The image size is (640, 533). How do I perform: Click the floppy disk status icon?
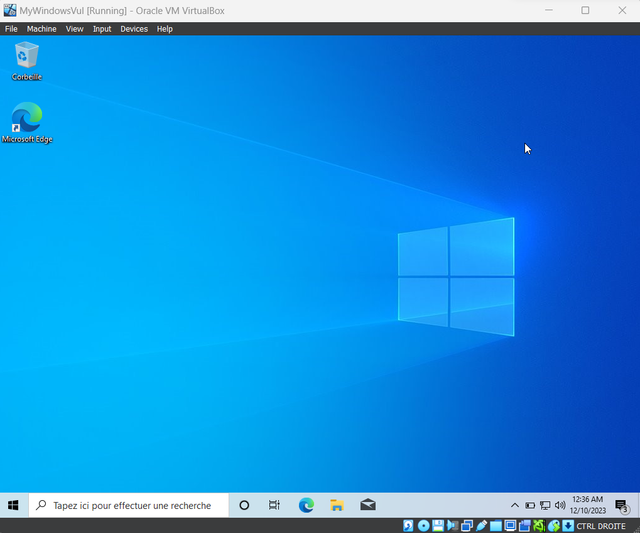pyautogui.click(x=438, y=526)
